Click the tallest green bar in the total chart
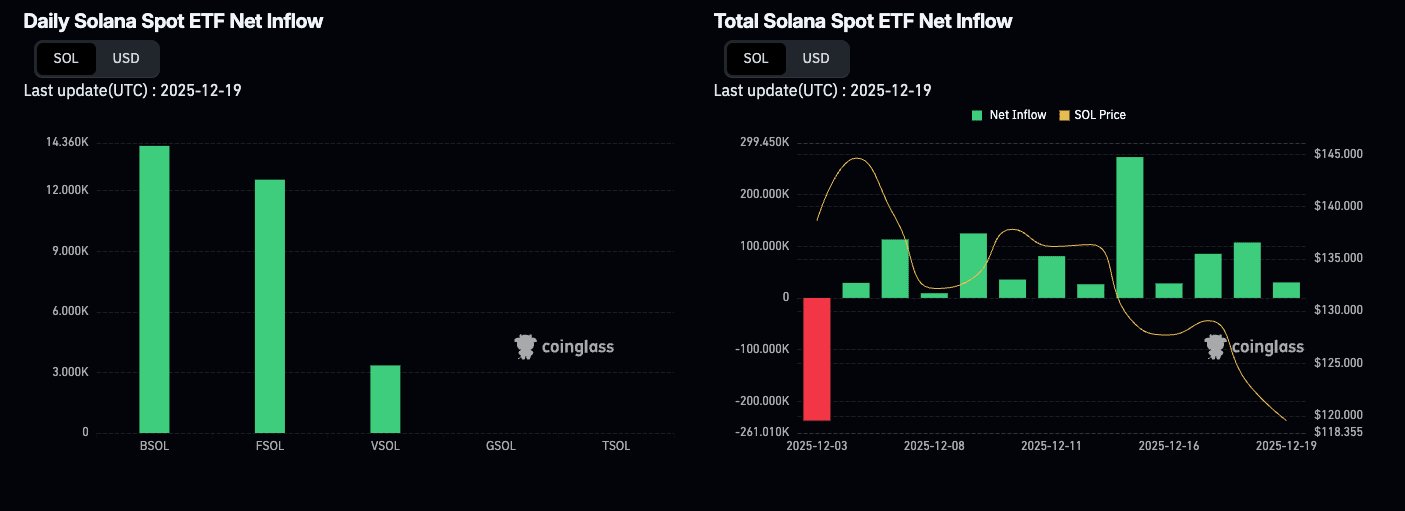This screenshot has width=1405, height=511. [1130, 227]
